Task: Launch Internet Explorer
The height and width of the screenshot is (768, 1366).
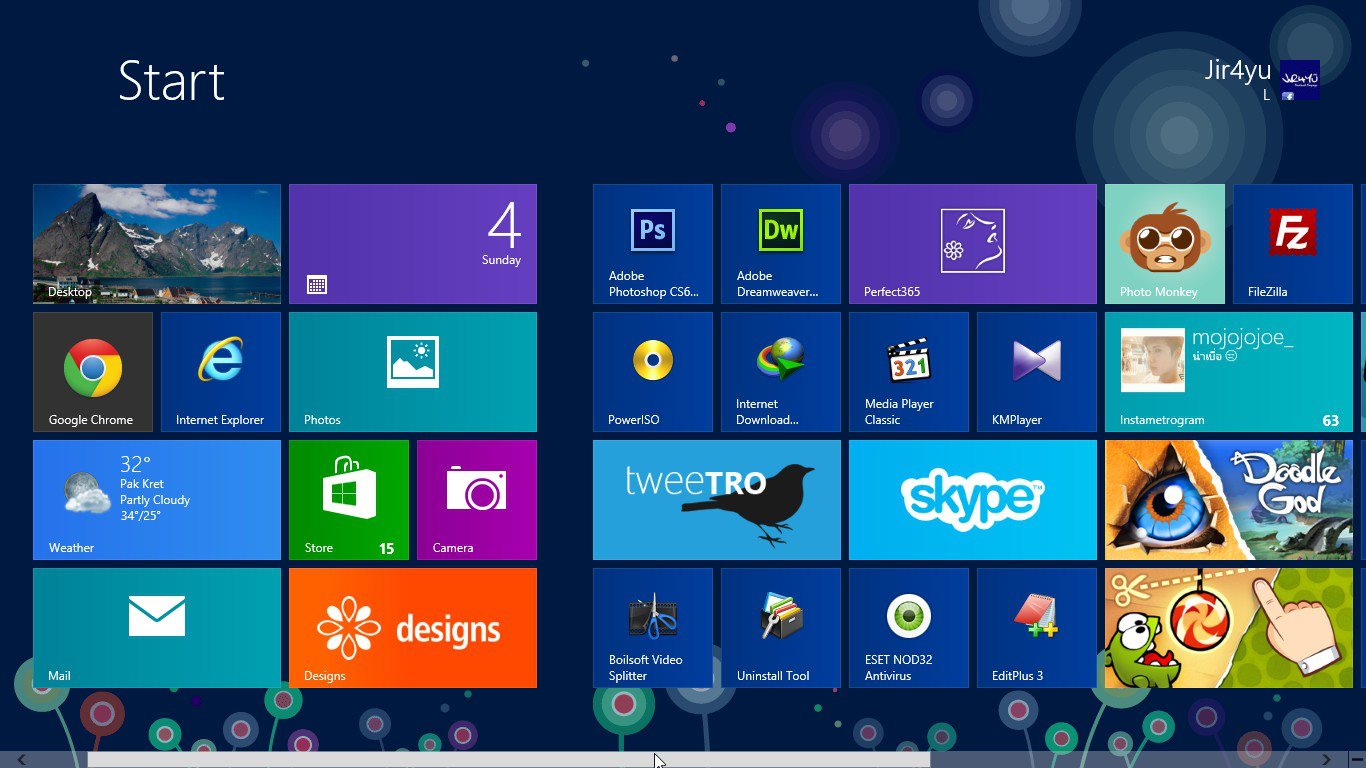Action: 221,372
